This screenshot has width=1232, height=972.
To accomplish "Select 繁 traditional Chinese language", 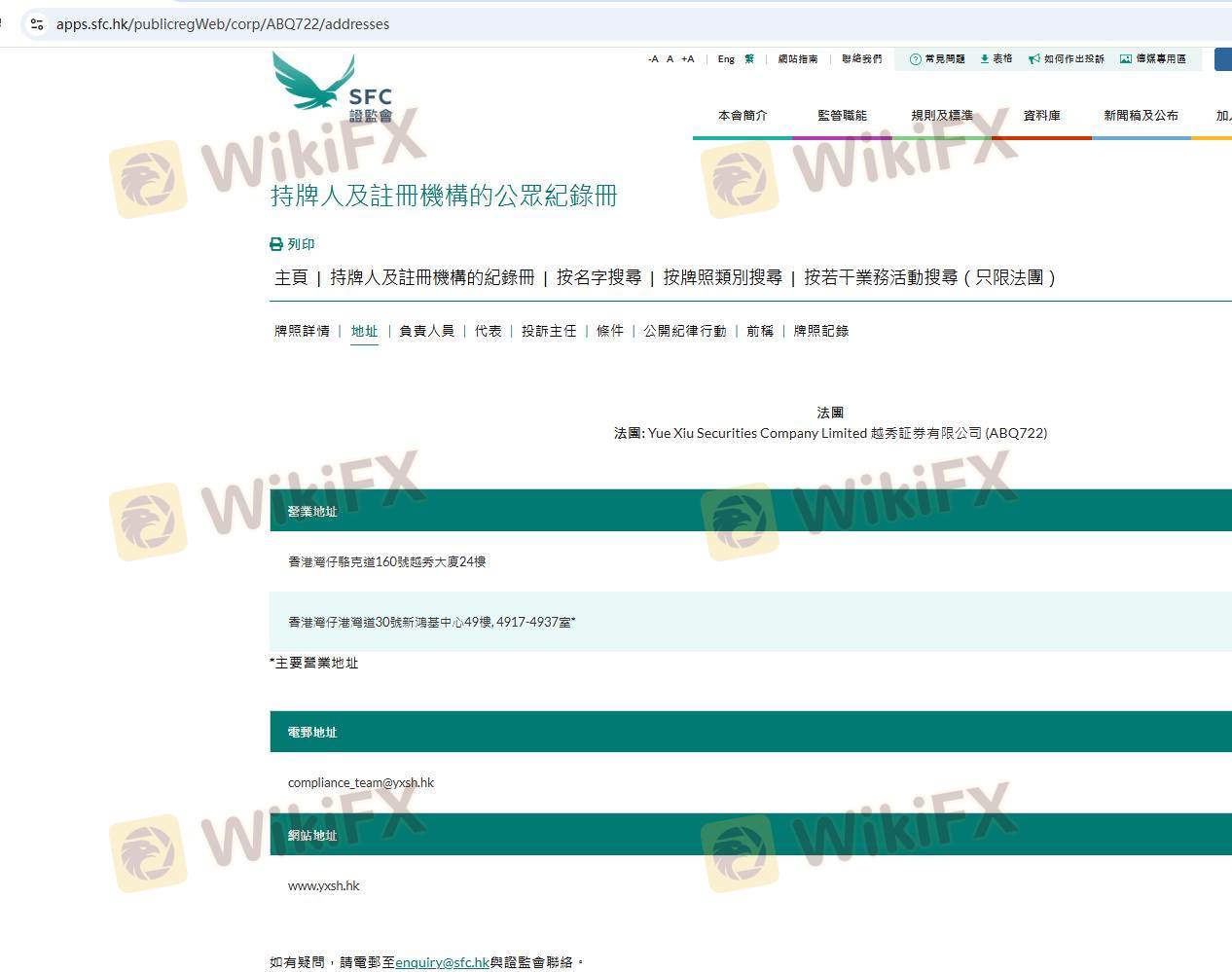I will [x=749, y=59].
